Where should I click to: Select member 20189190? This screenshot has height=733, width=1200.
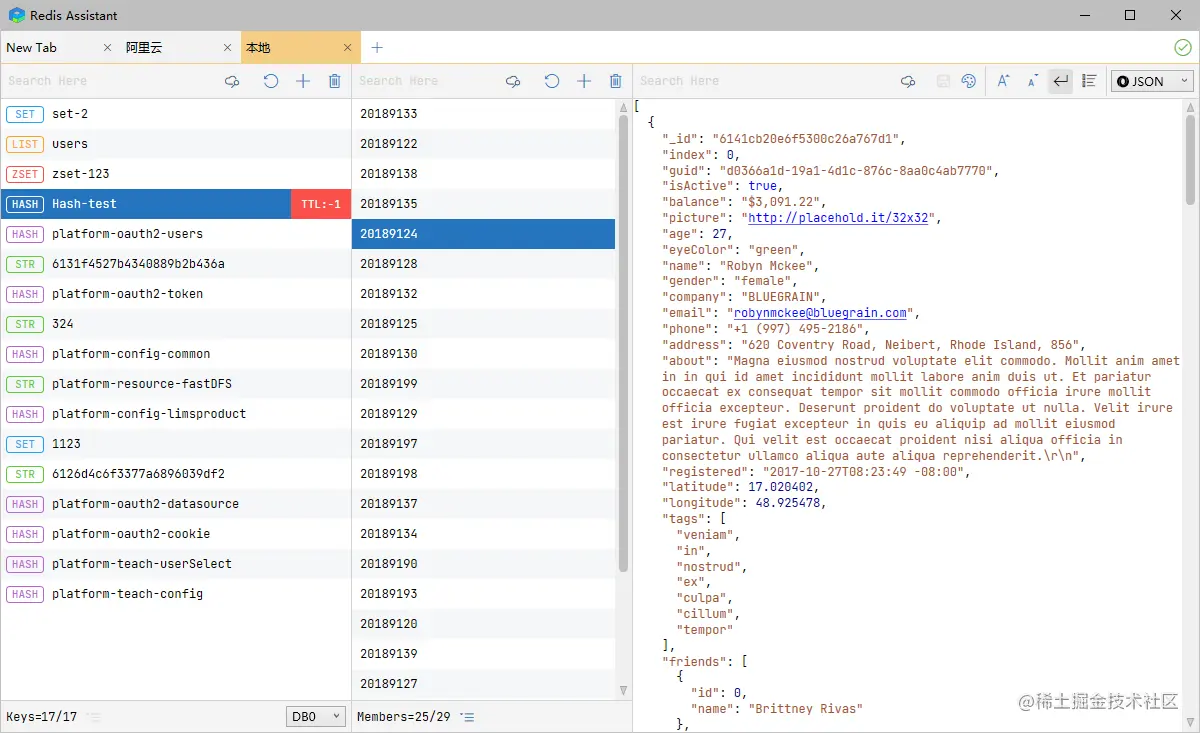click(x=484, y=564)
